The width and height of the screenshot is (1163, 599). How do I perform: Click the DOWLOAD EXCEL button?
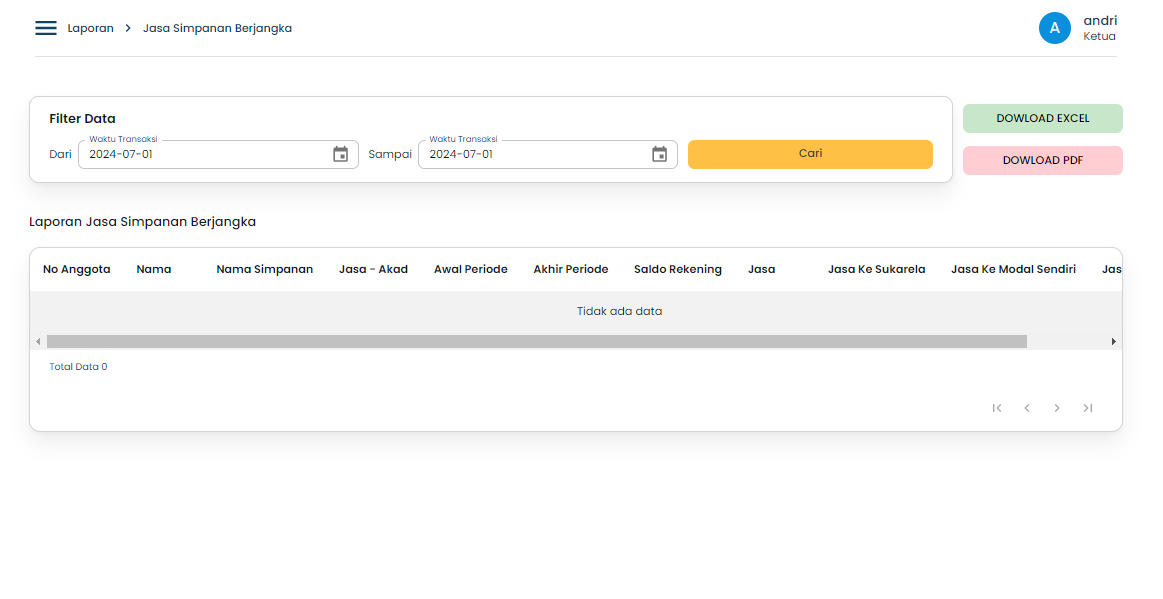pos(1042,118)
